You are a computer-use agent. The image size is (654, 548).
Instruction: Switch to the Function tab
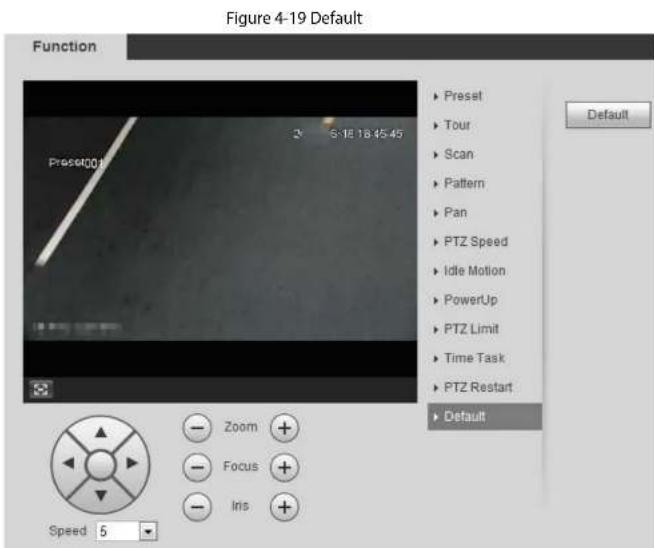(x=65, y=46)
